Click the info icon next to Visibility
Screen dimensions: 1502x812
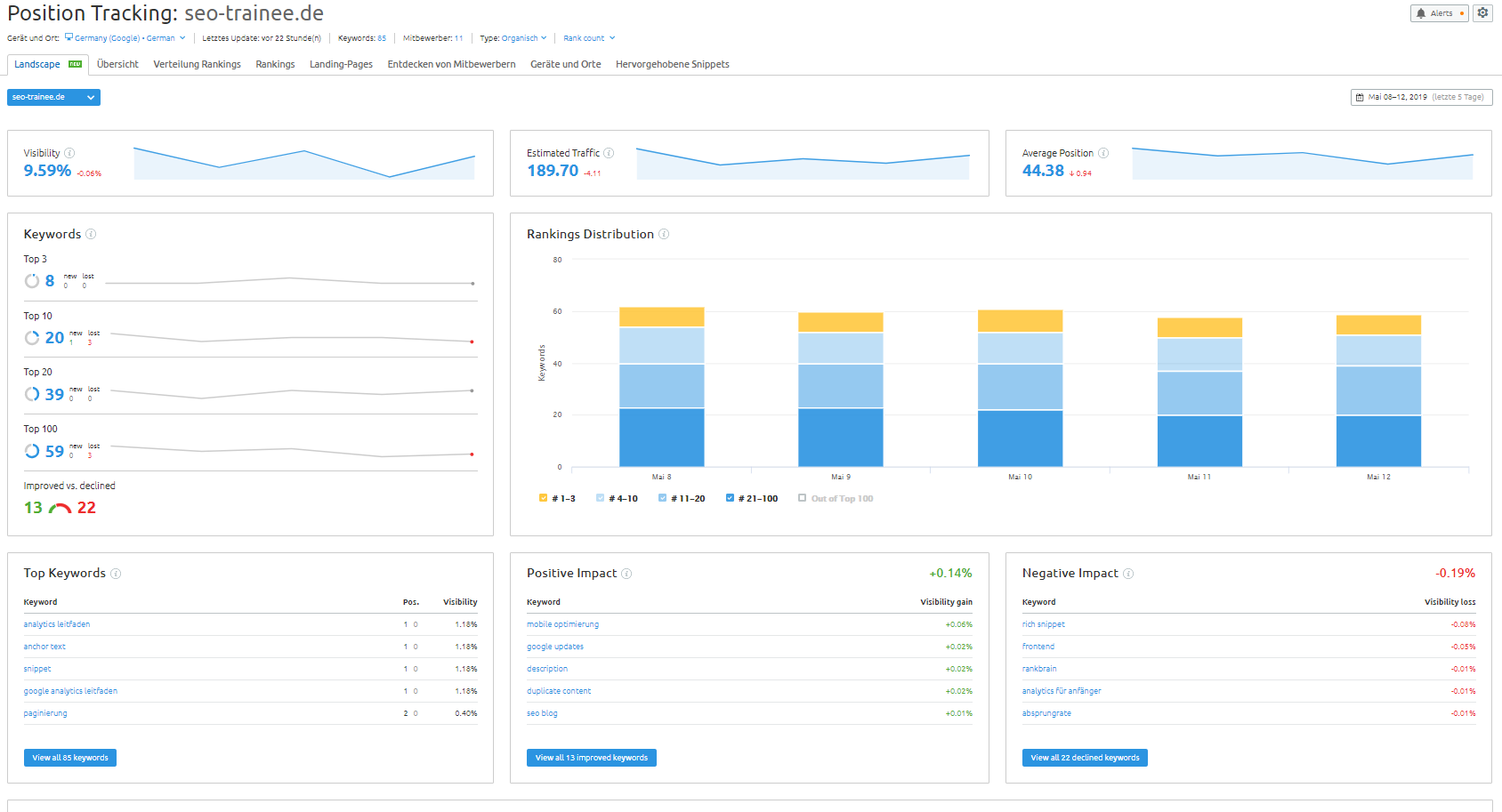(71, 152)
